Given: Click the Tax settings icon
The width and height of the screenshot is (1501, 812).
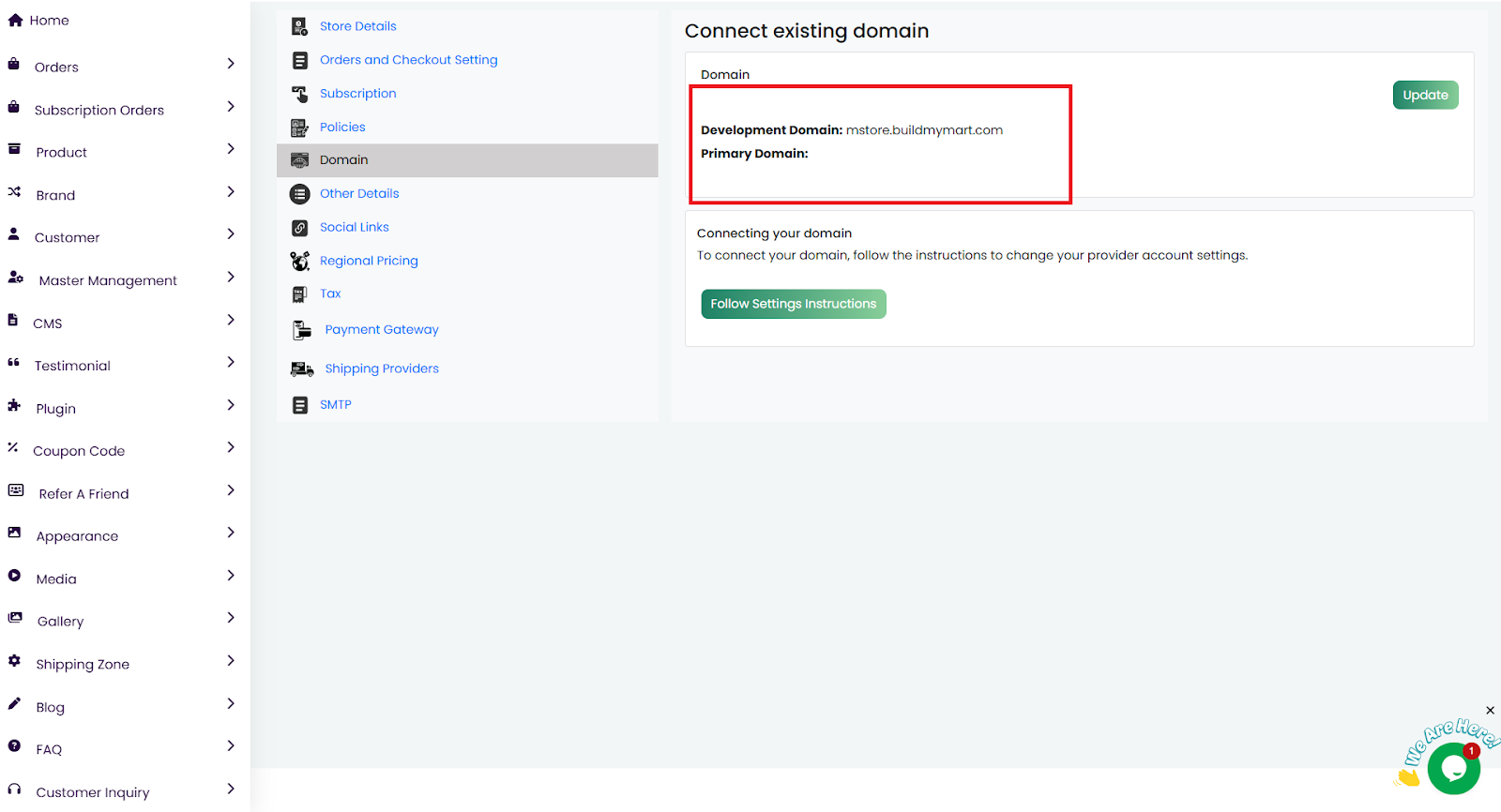Looking at the screenshot, I should click(299, 294).
